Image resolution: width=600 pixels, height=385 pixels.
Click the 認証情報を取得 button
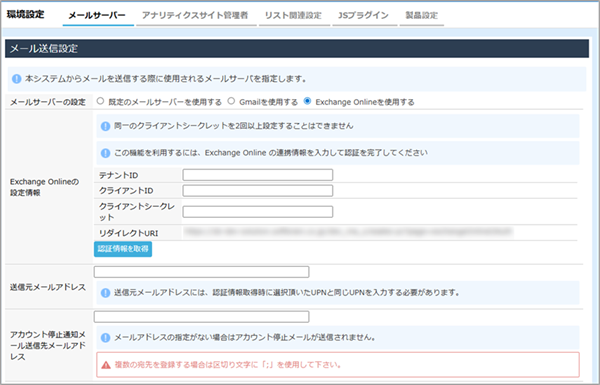coord(123,249)
